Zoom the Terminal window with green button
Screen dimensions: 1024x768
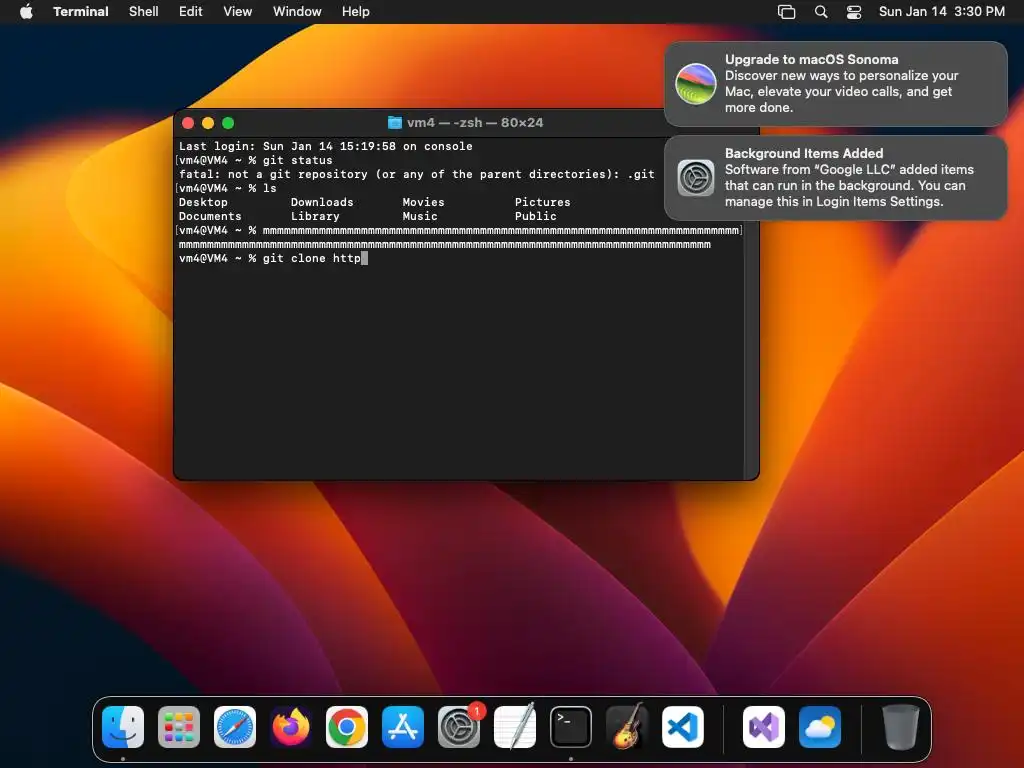(x=228, y=123)
